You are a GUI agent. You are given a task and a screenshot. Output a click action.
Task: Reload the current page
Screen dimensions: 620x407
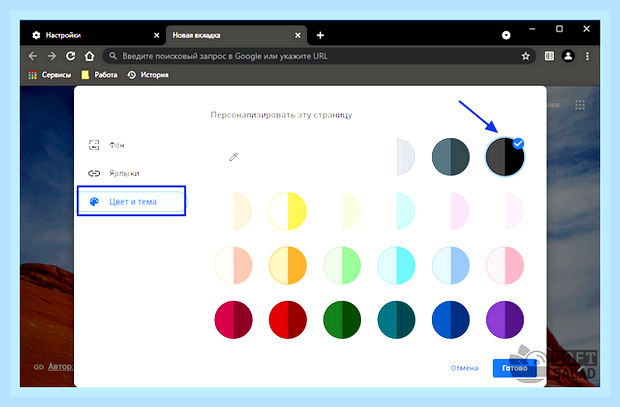(x=71, y=56)
